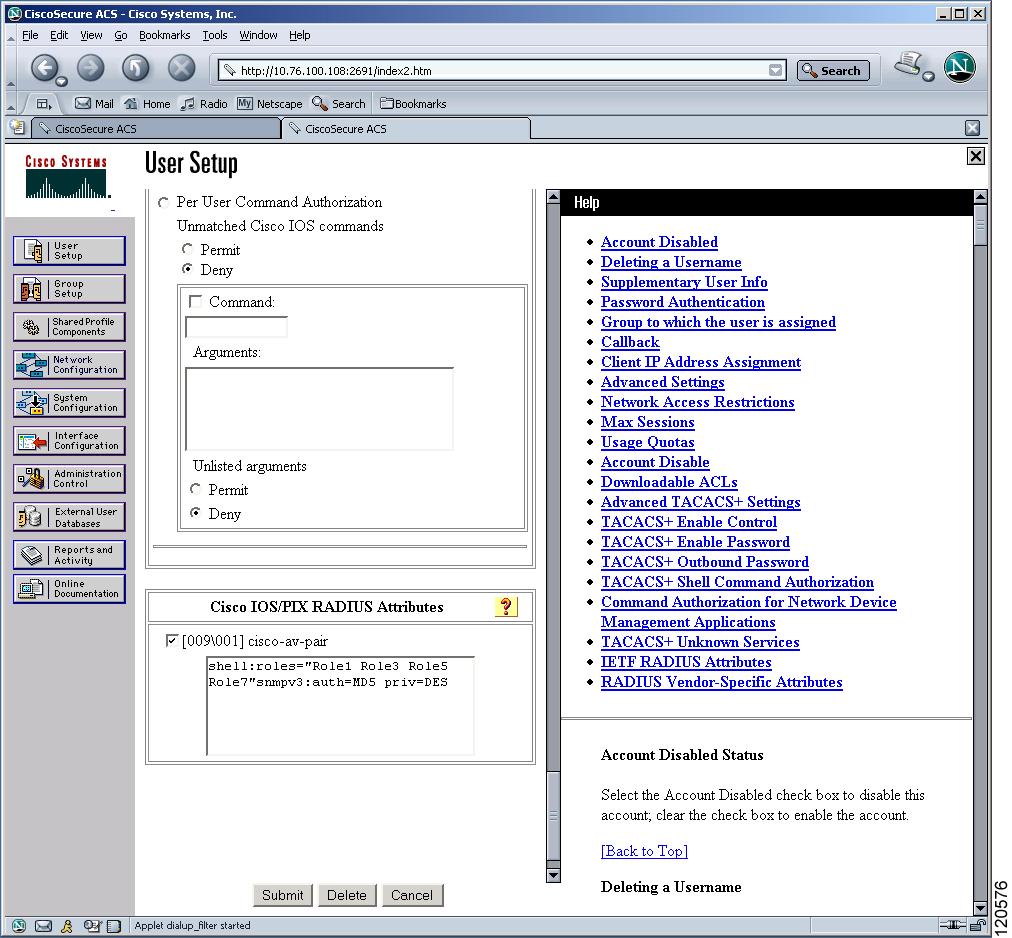Open Reports and Activity
Image resolution: width=1012 pixels, height=938 pixels.
(x=69, y=555)
